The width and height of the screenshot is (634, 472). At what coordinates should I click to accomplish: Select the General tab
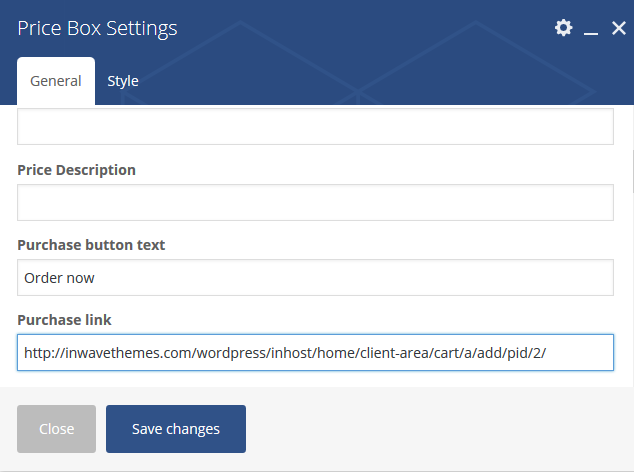[56, 81]
